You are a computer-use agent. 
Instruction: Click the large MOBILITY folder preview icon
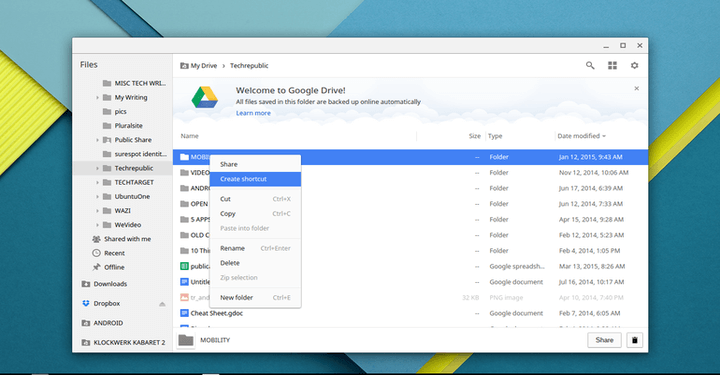tap(186, 340)
